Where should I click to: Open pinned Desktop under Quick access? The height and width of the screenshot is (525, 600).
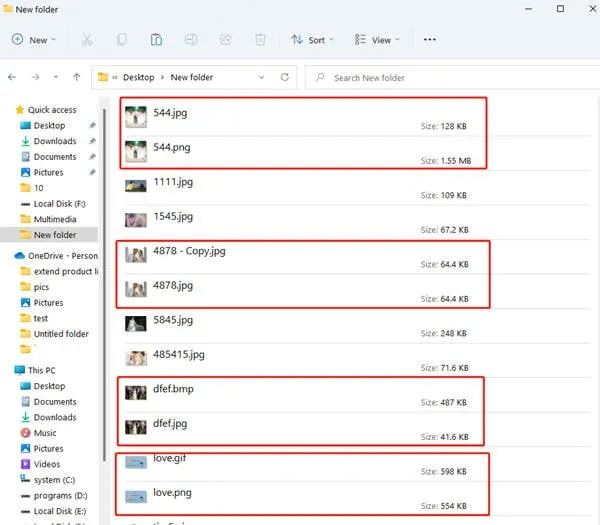[49, 126]
